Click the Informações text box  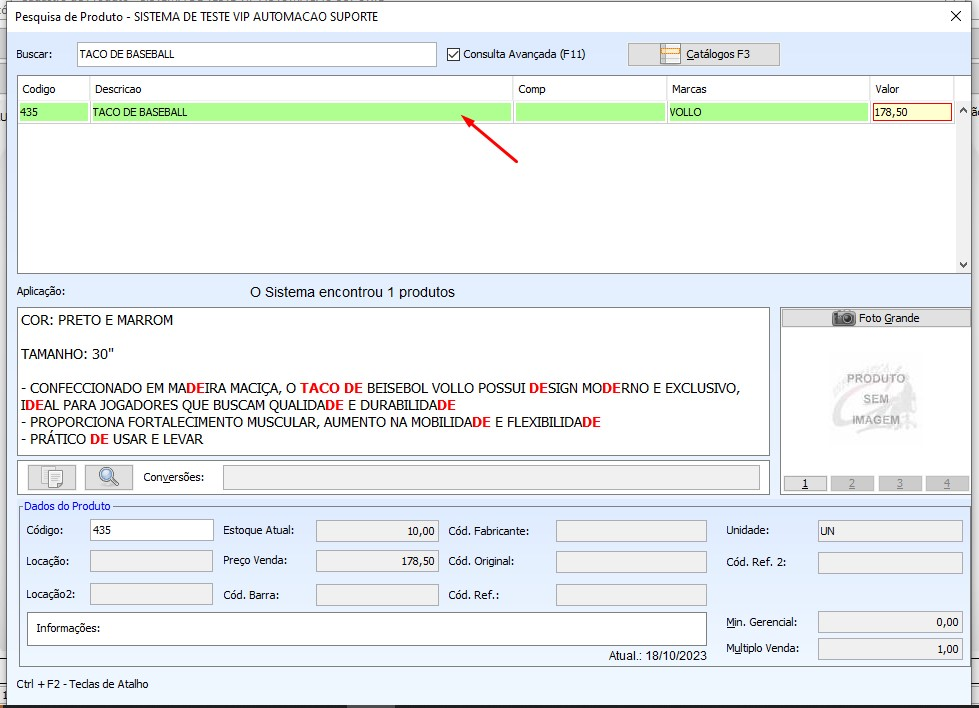[x=367, y=629]
